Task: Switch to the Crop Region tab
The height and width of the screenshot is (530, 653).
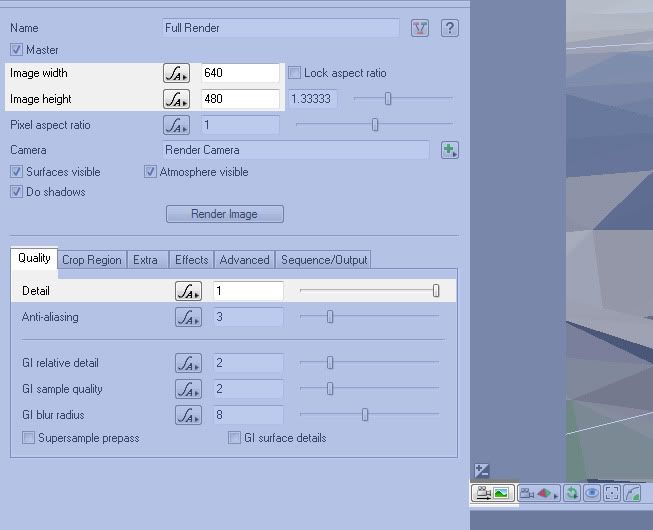Action: pos(91,260)
